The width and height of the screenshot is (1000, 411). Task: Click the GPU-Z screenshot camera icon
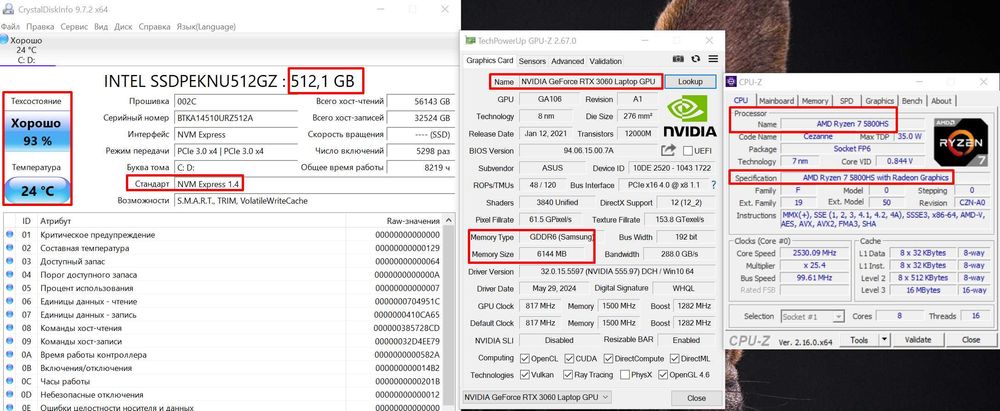678,59
